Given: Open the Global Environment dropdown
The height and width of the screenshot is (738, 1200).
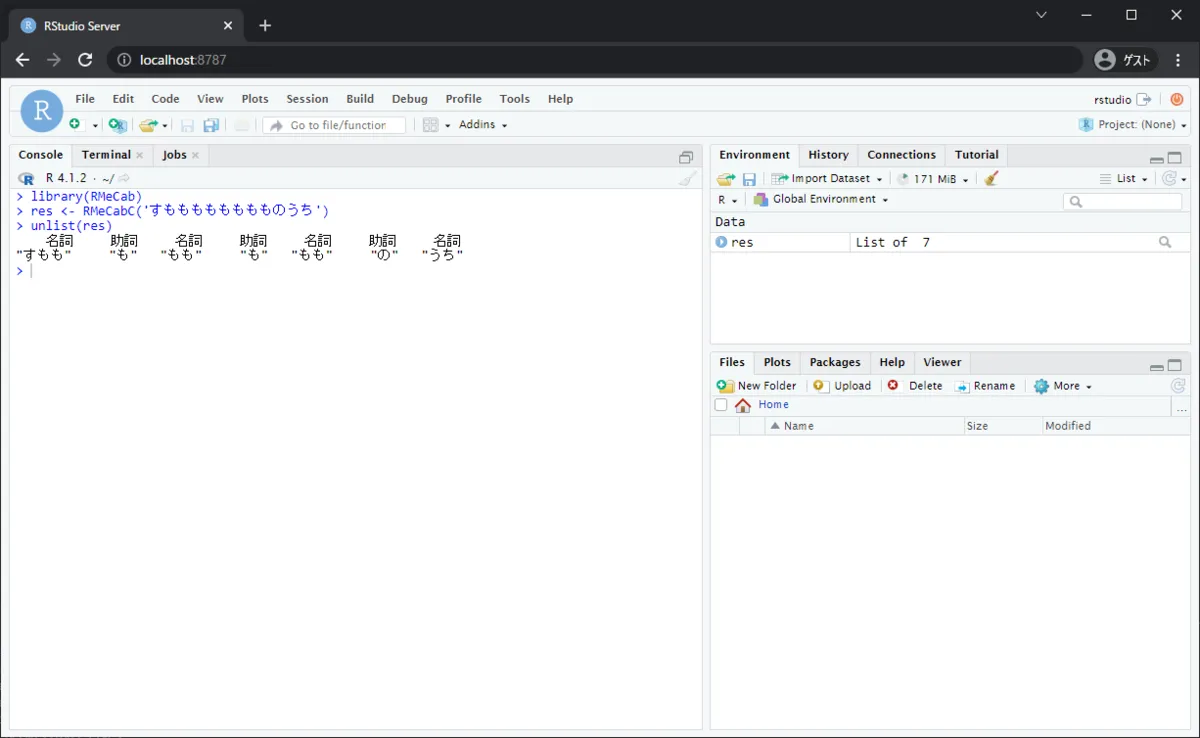Looking at the screenshot, I should [821, 199].
